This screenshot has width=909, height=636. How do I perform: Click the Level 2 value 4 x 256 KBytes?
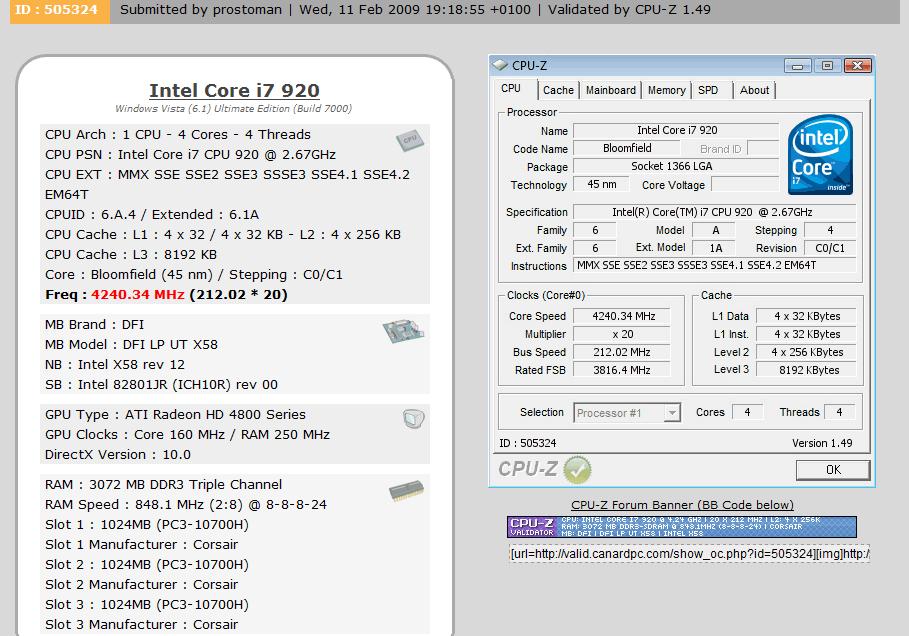[806, 352]
